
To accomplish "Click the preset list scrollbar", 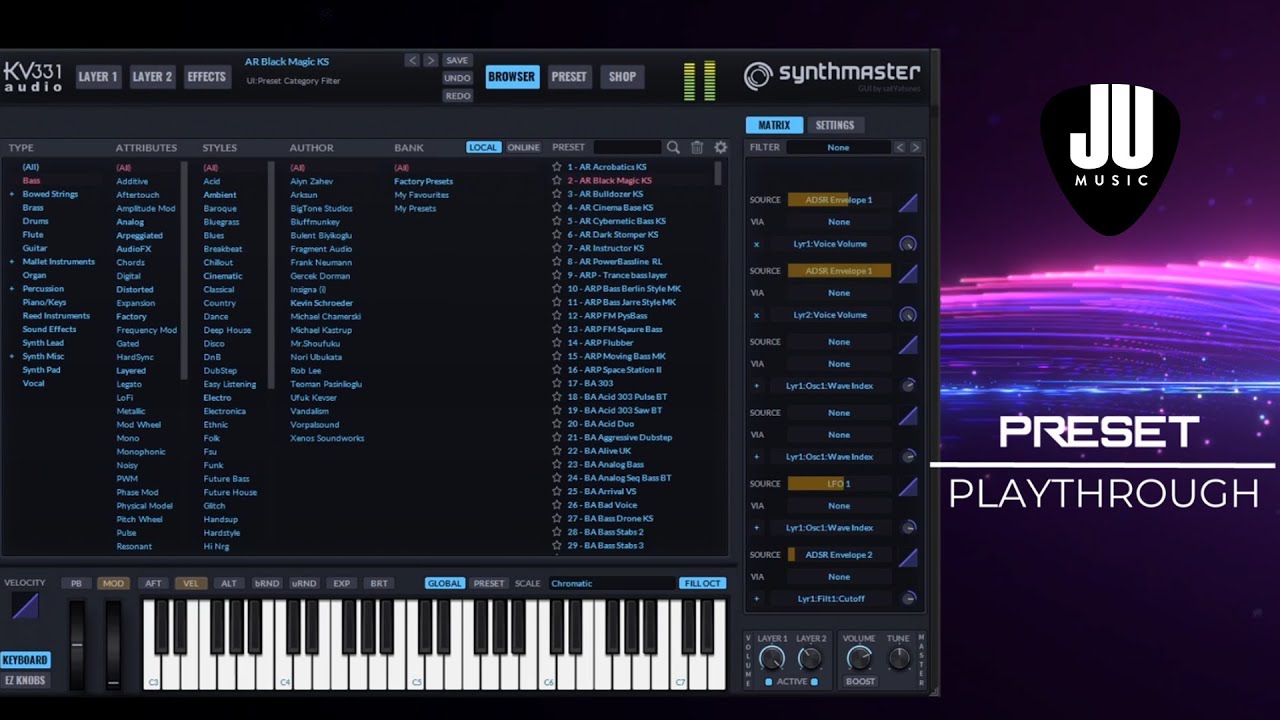I will [x=718, y=173].
